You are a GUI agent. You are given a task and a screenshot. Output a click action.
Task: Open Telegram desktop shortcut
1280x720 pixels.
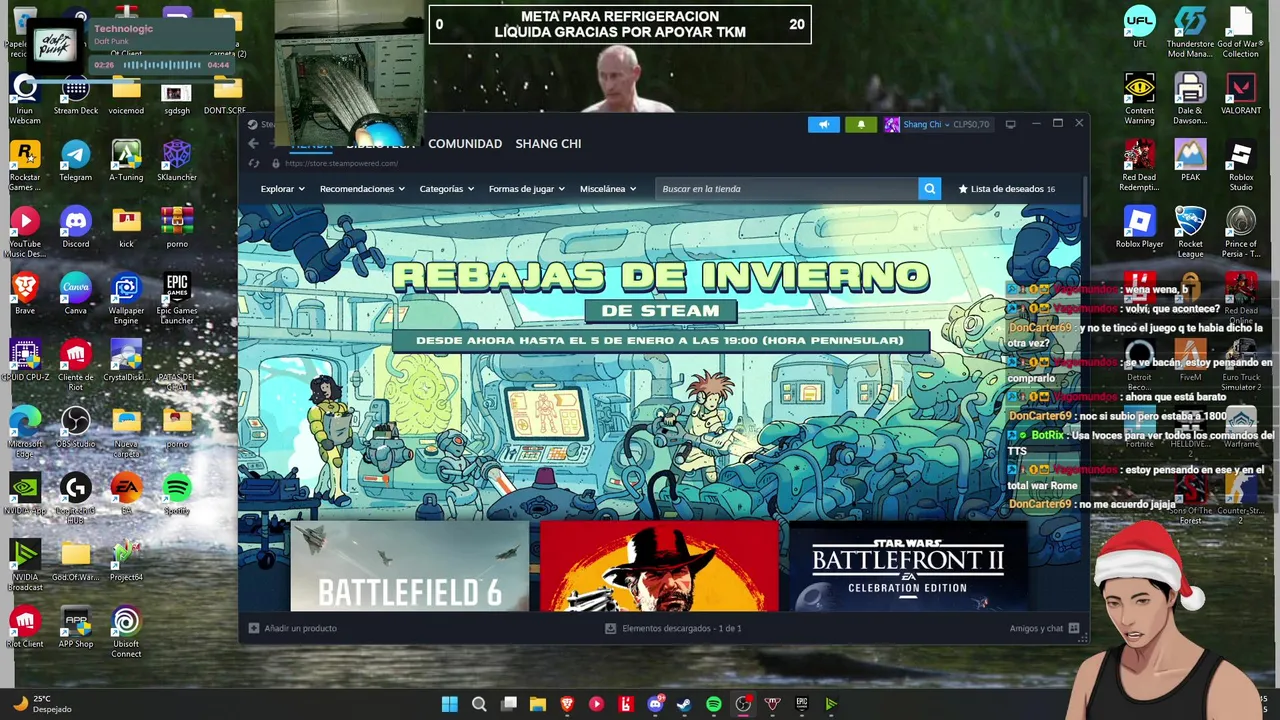[76, 160]
